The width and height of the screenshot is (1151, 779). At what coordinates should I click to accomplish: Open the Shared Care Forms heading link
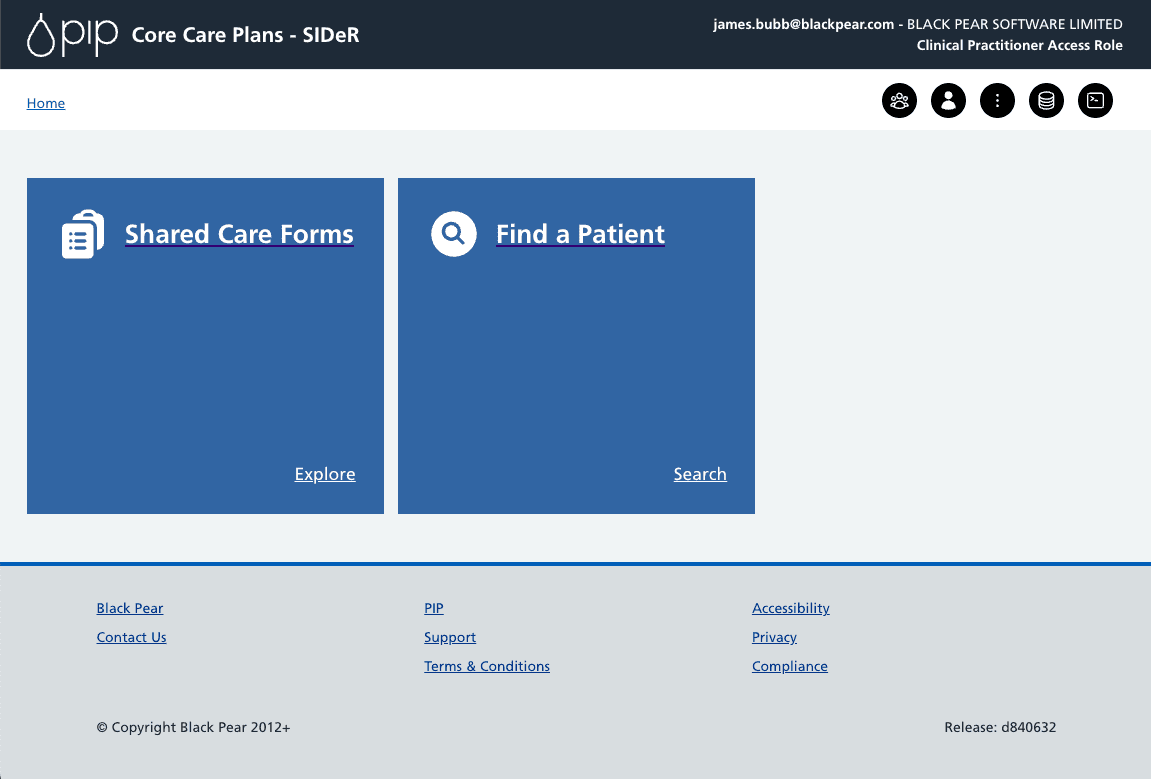[238, 234]
